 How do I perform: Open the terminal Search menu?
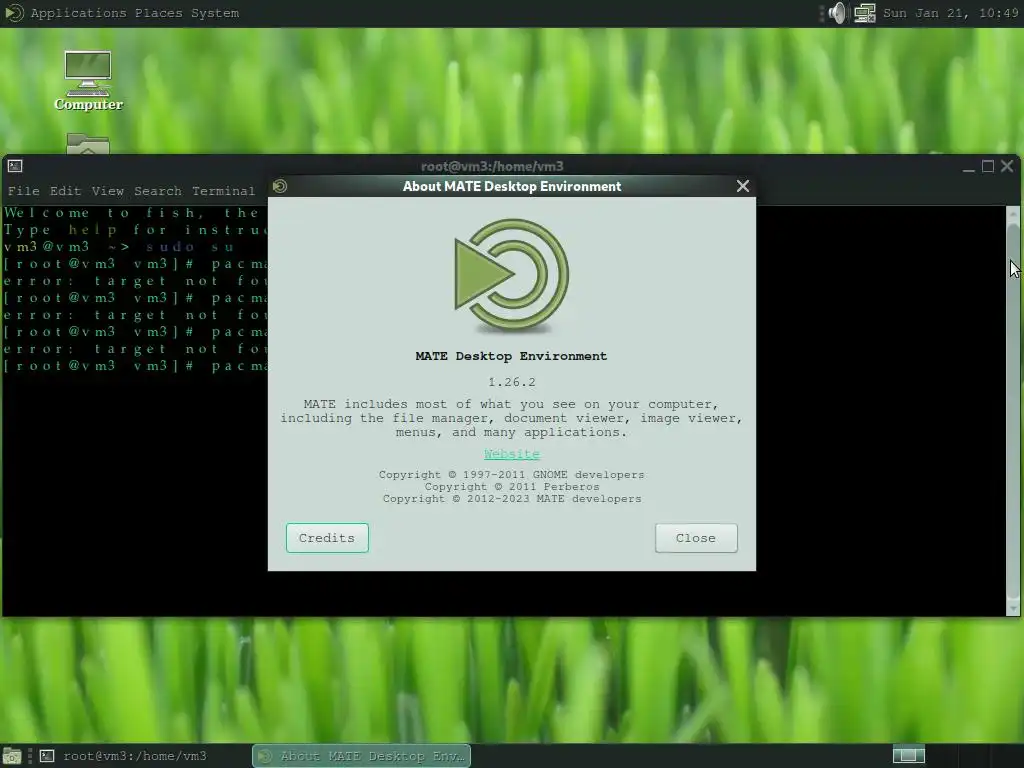tap(158, 191)
